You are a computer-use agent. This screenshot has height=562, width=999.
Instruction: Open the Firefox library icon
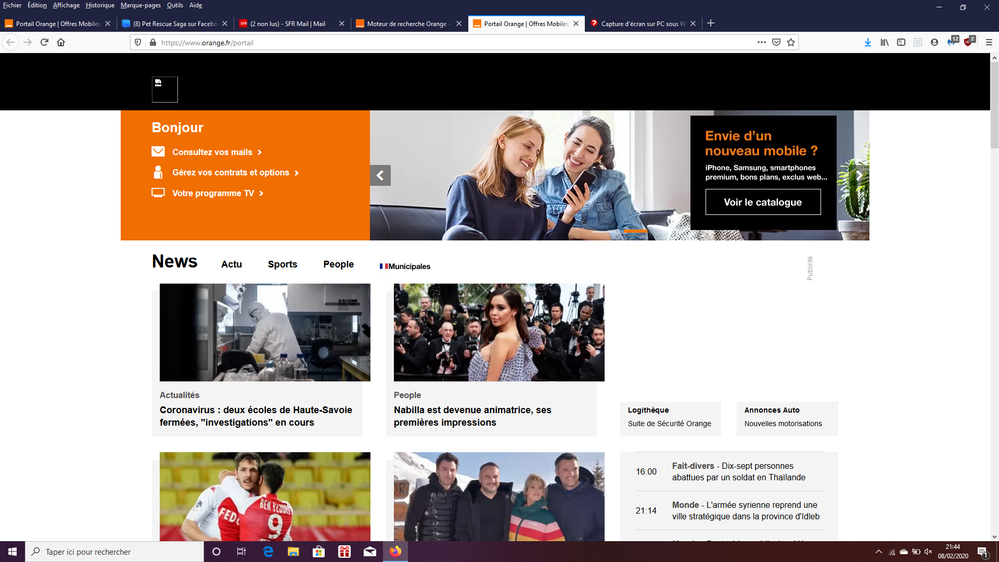click(x=884, y=42)
